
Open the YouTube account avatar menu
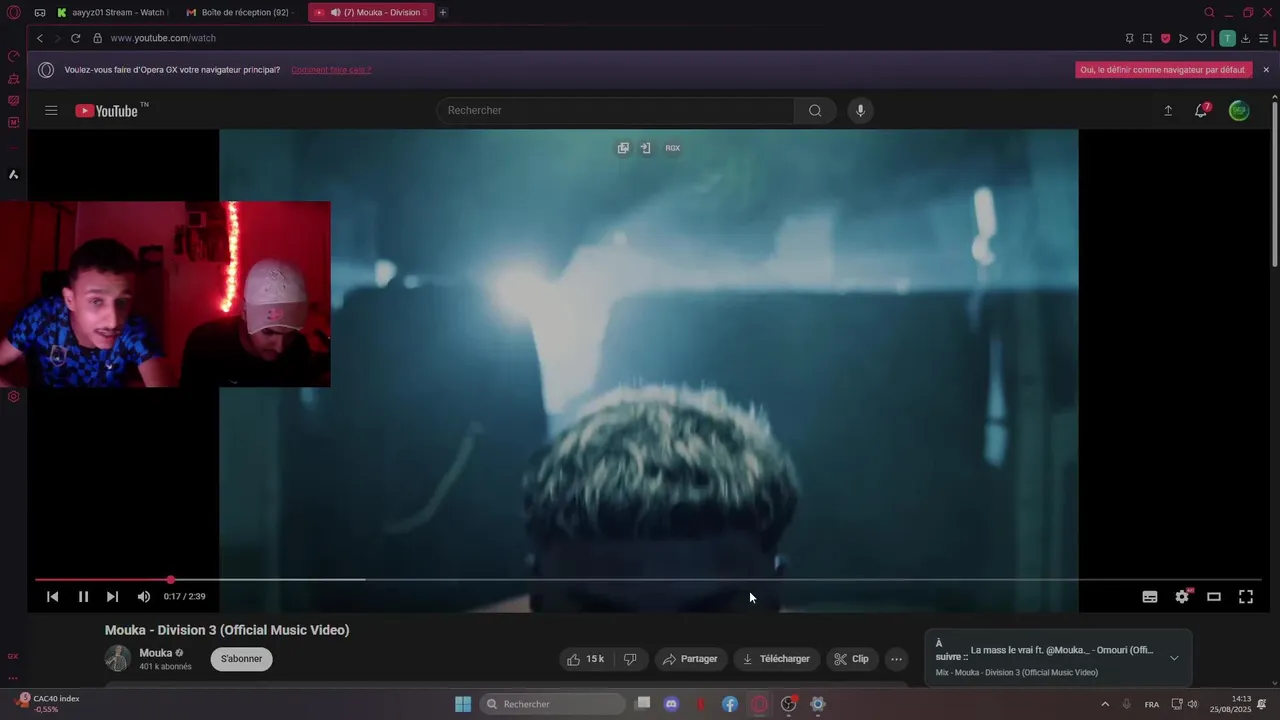pyautogui.click(x=1239, y=111)
